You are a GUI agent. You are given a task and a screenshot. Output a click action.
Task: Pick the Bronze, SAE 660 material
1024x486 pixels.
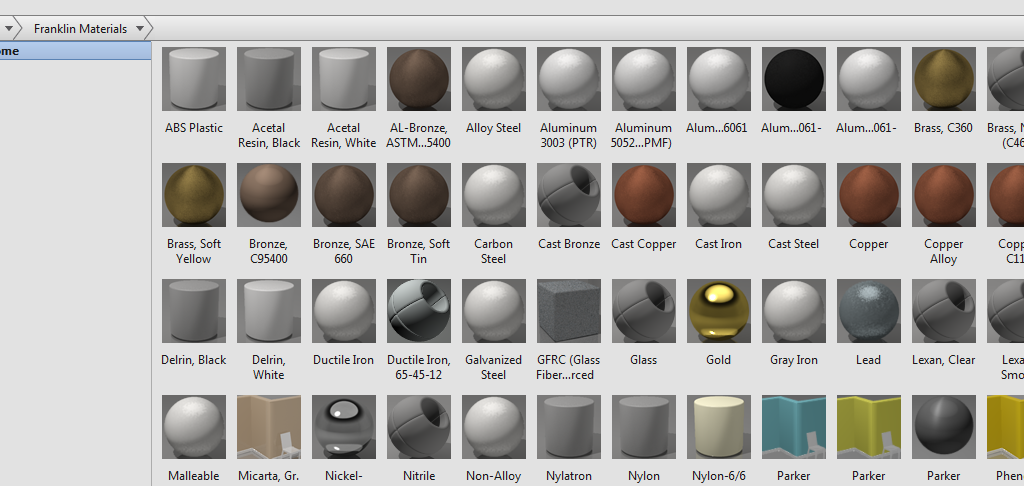(x=344, y=195)
